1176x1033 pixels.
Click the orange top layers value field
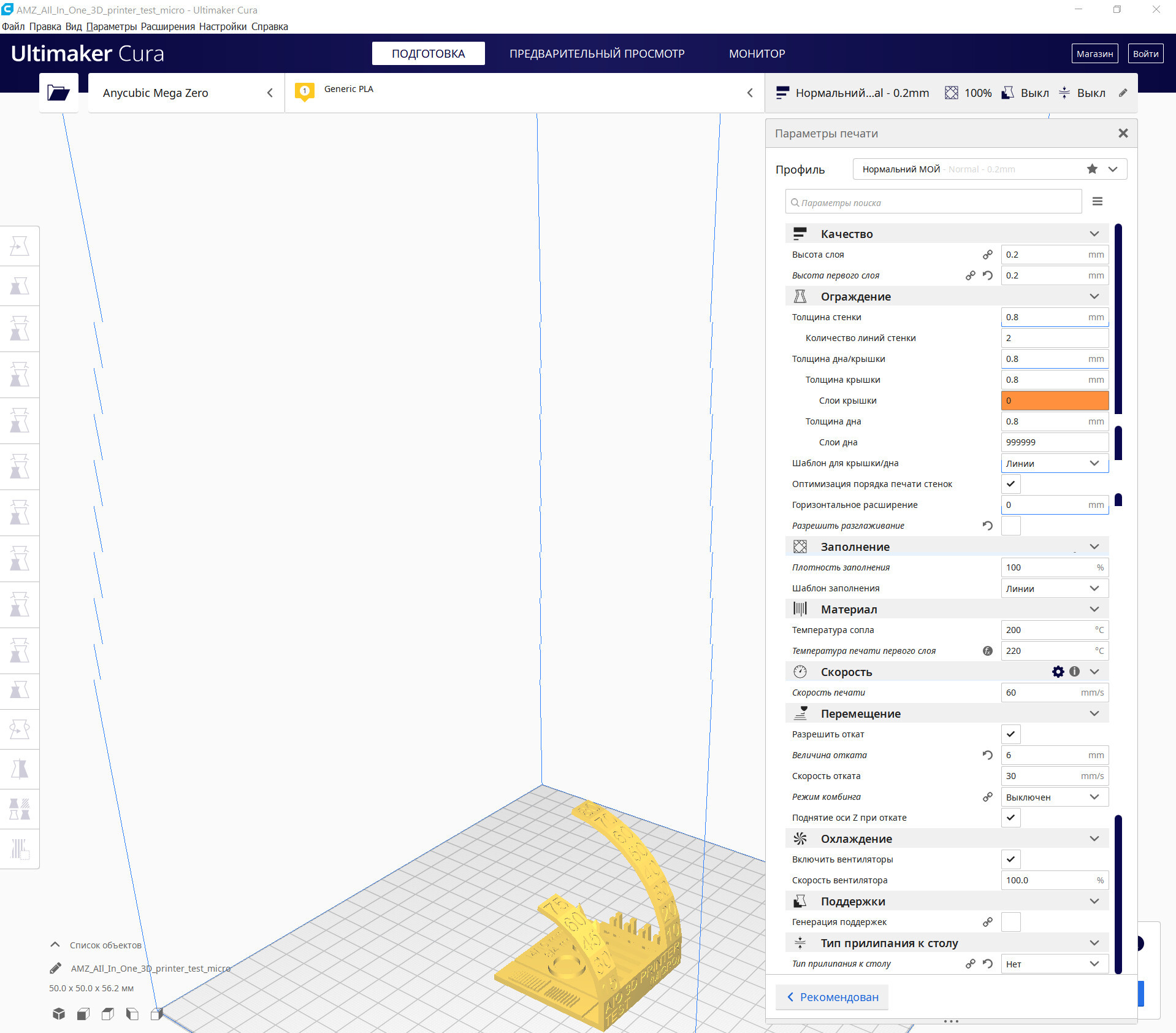(1055, 401)
